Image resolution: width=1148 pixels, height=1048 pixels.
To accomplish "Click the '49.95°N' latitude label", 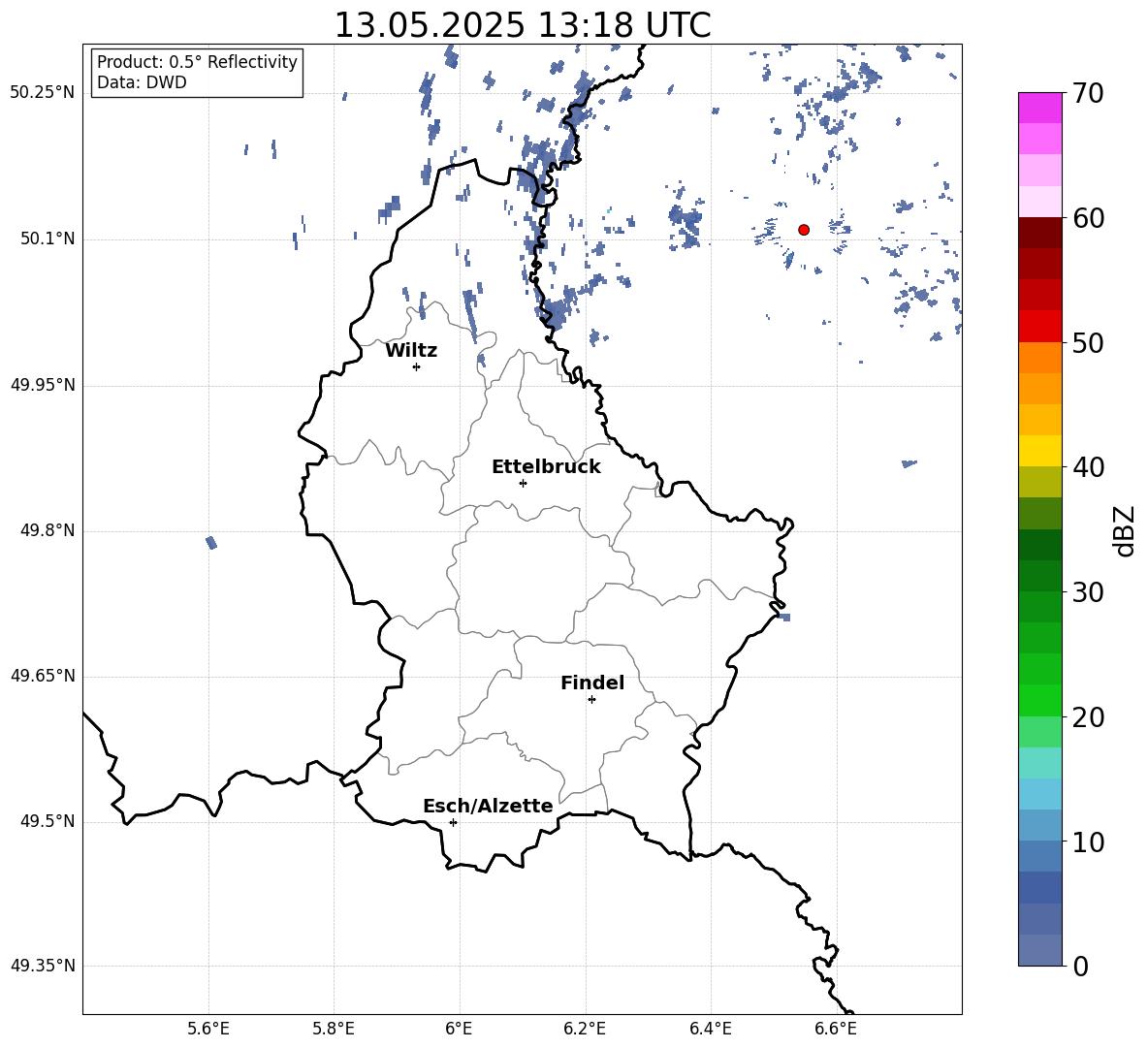I will pyautogui.click(x=43, y=384).
